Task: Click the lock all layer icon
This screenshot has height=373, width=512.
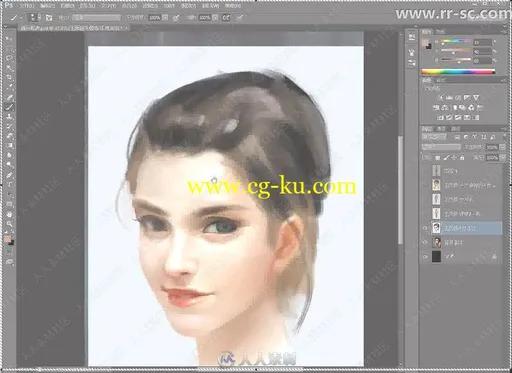Action: tap(462, 157)
